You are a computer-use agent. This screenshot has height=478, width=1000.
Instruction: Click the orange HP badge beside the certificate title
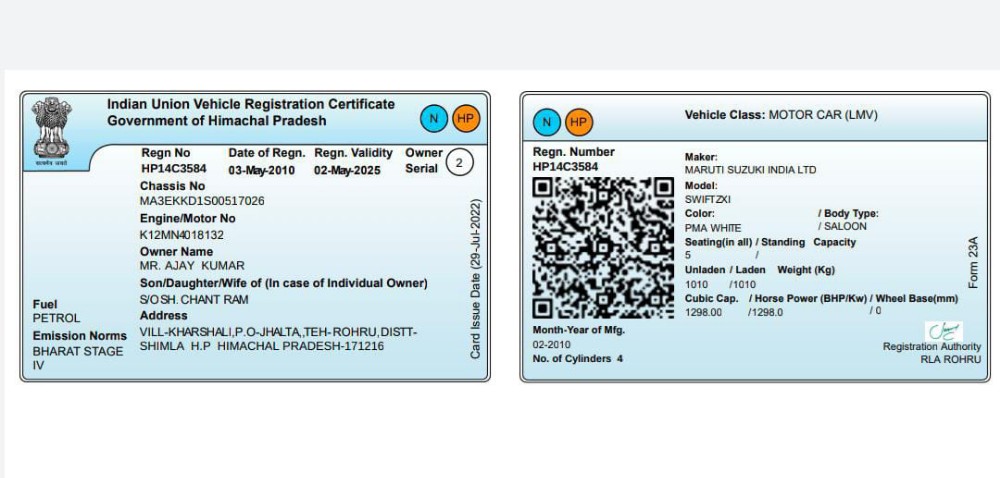coord(466,119)
